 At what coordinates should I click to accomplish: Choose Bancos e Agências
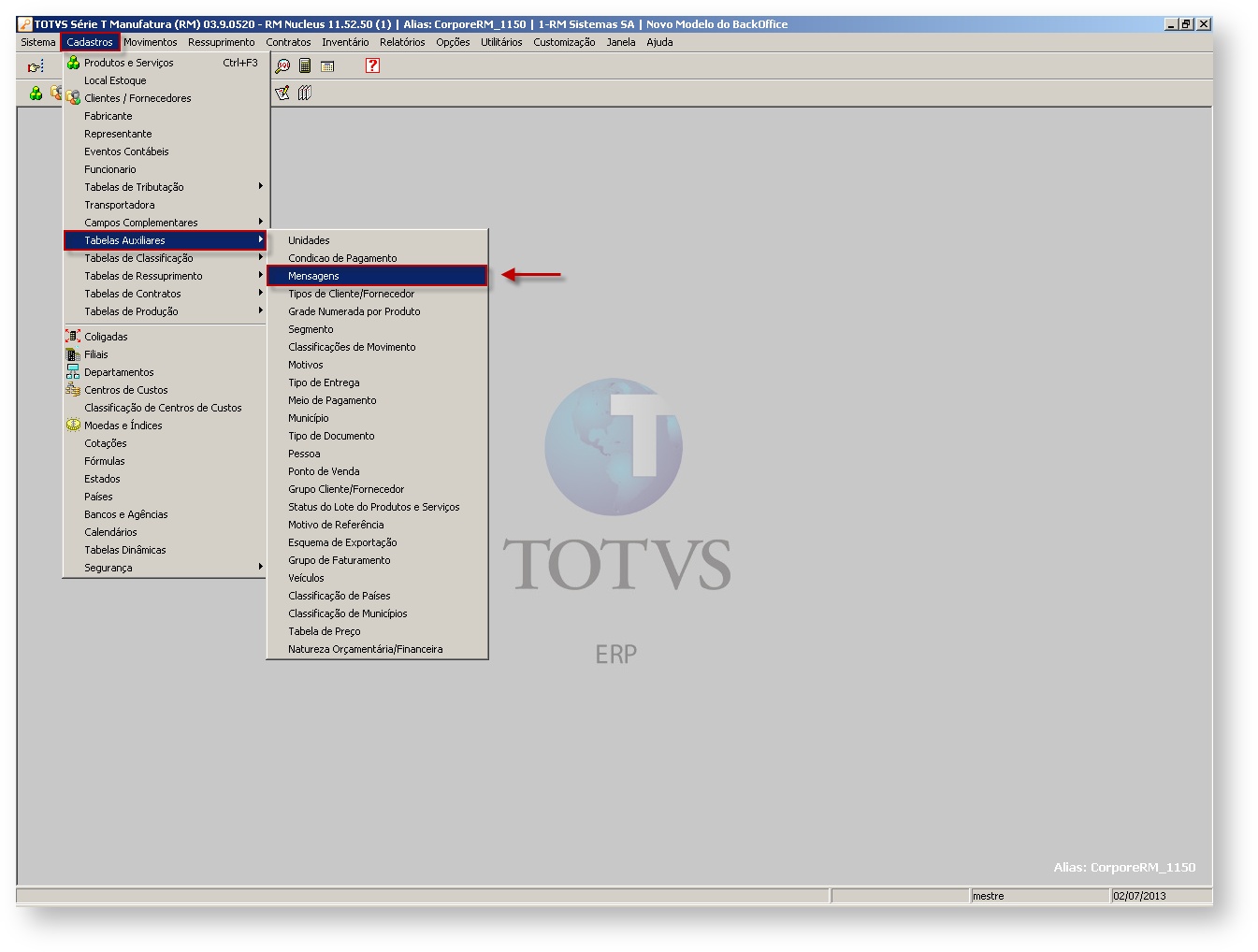tap(166, 514)
